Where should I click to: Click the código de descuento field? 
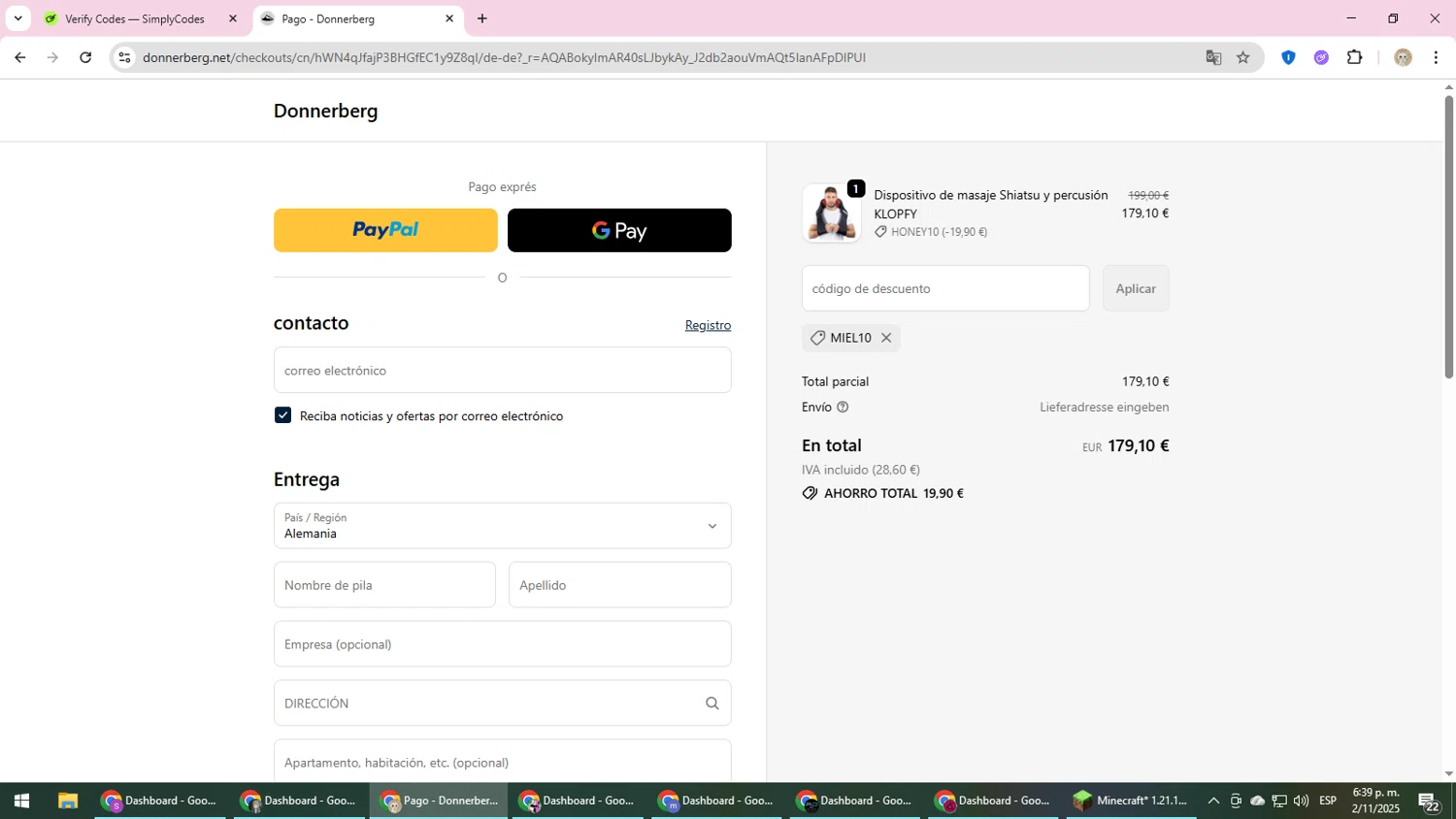pos(945,288)
